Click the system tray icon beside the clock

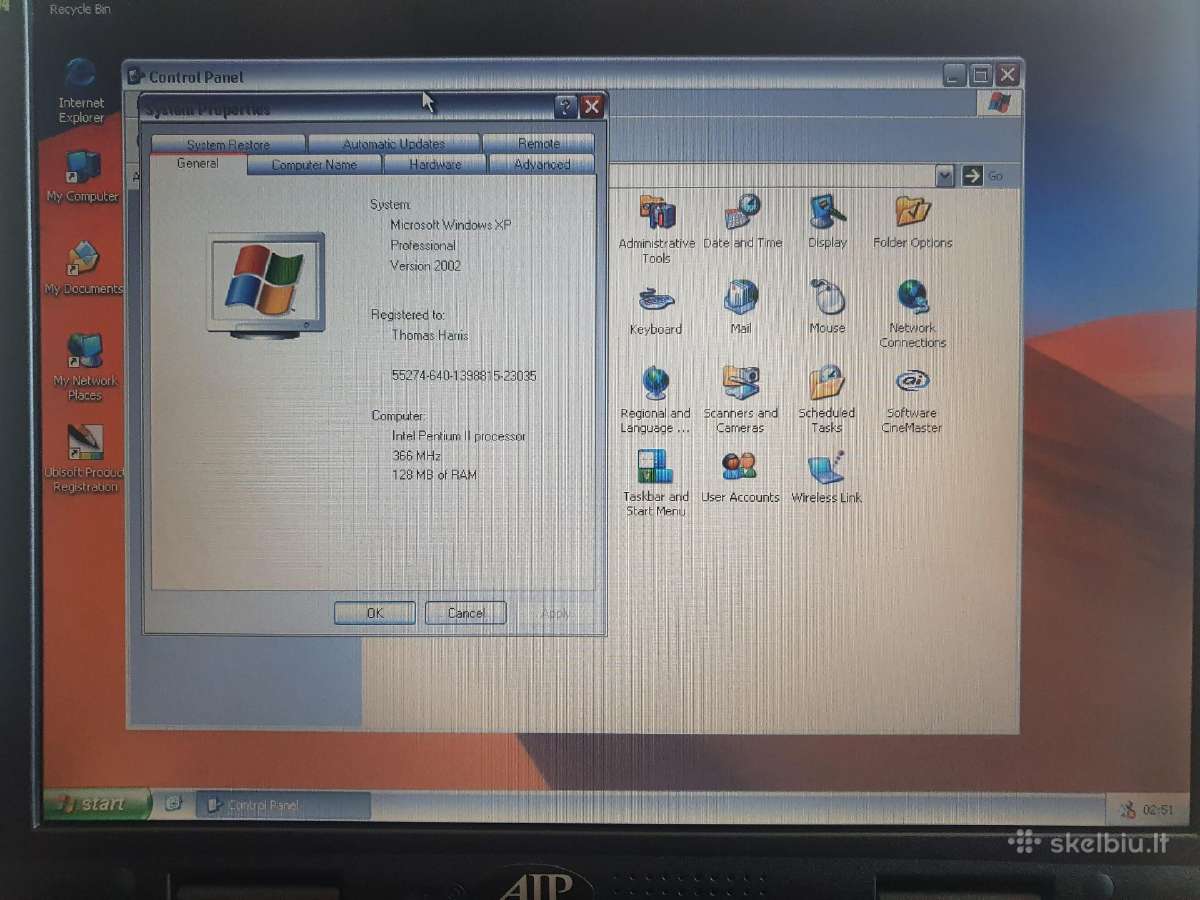(1127, 809)
